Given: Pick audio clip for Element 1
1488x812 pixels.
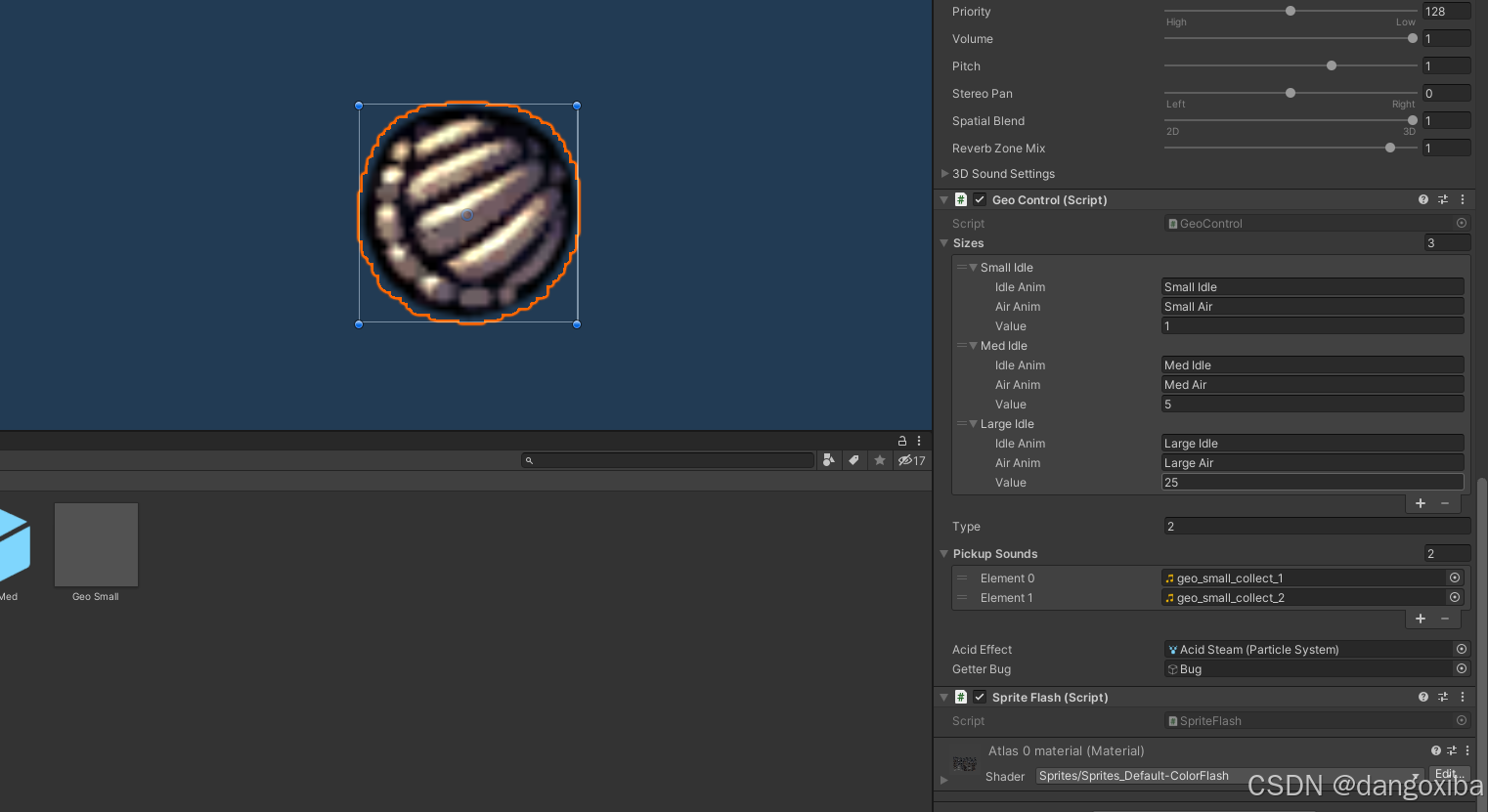Looking at the screenshot, I should (1455, 597).
